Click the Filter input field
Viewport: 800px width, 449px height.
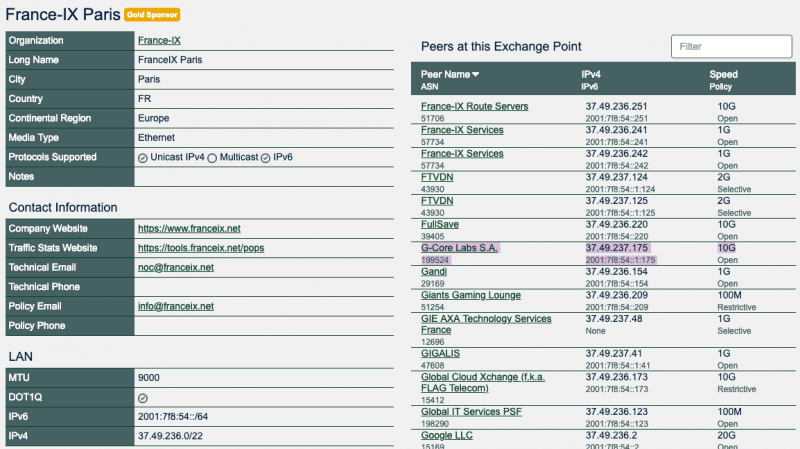click(x=725, y=46)
